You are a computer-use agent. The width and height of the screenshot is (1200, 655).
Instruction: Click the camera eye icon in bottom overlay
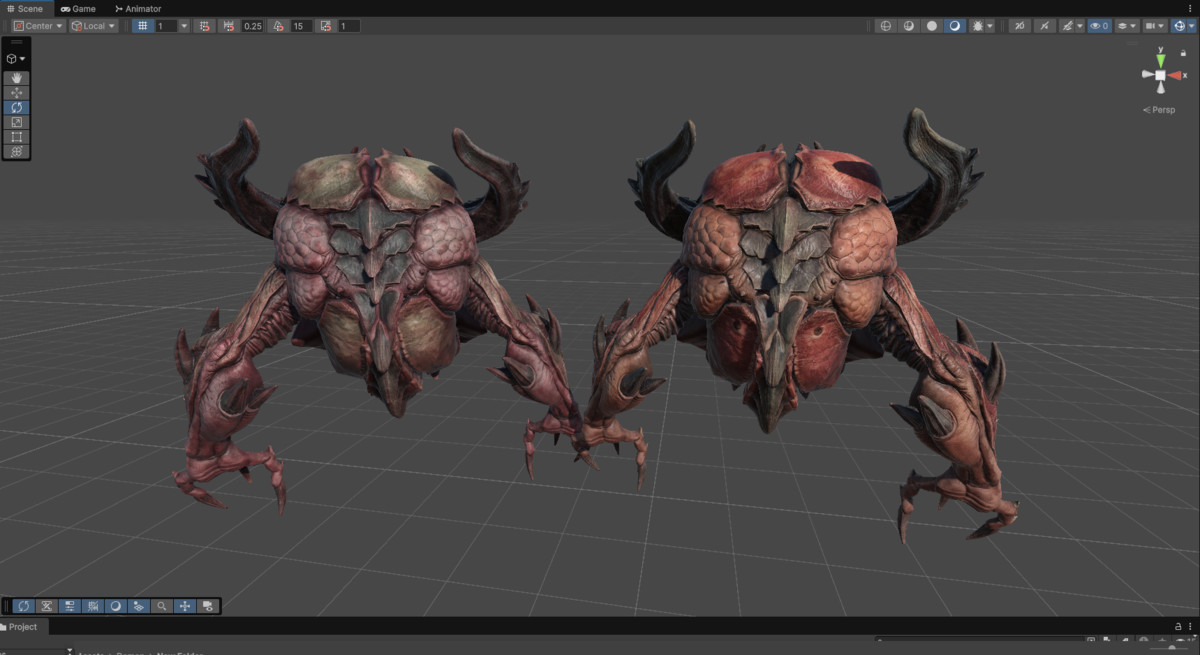click(208, 606)
